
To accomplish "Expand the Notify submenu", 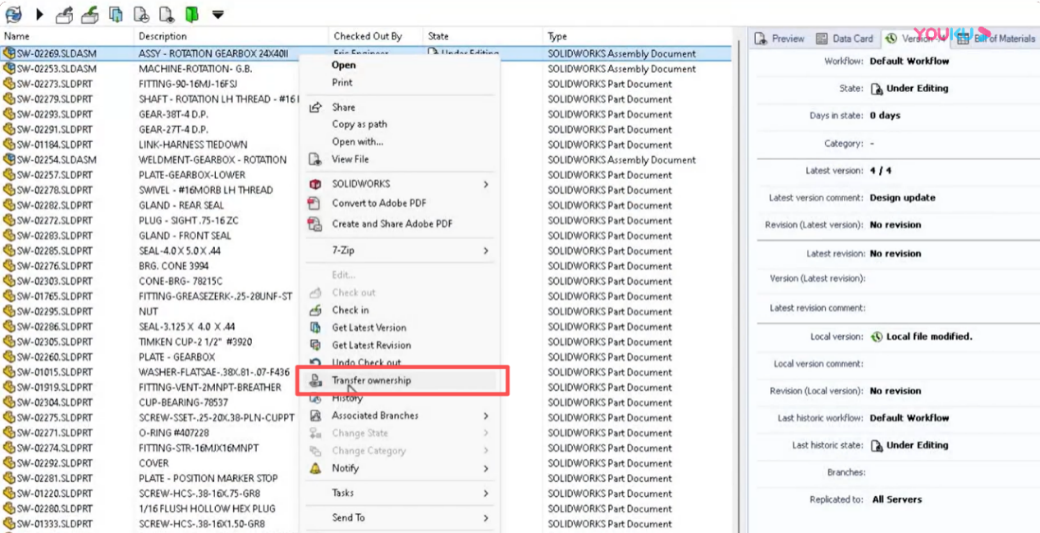I will pos(486,468).
